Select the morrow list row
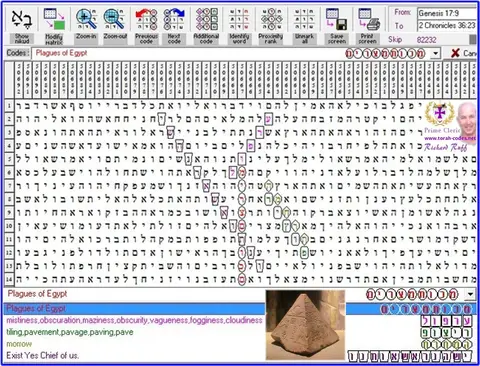Image resolution: width=480 pixels, height=366 pixels. pyautogui.click(x=19, y=344)
